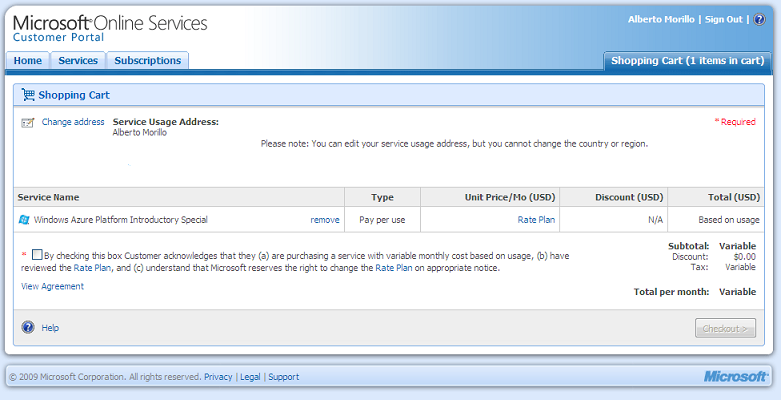Click the '* Required' red note
781x400 pixels.
[735, 122]
